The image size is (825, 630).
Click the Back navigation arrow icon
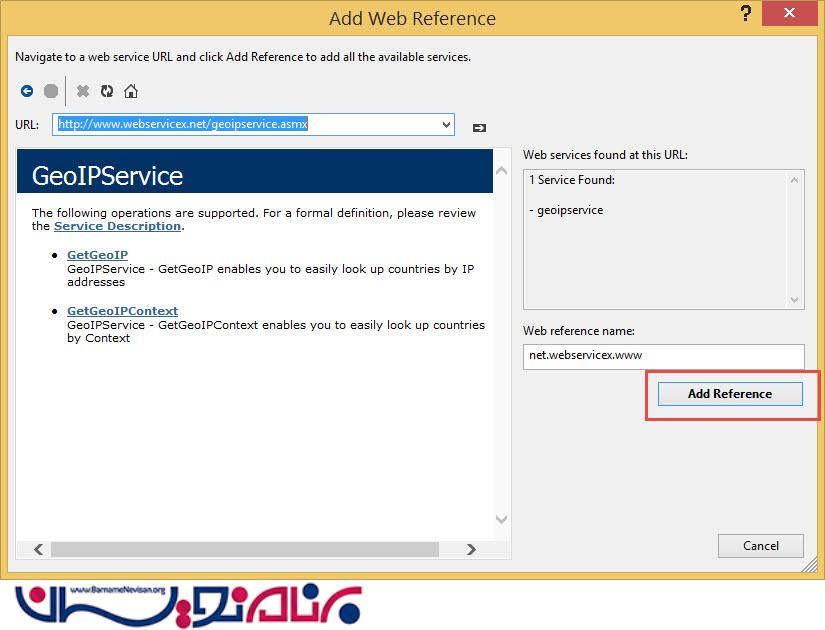(27, 91)
